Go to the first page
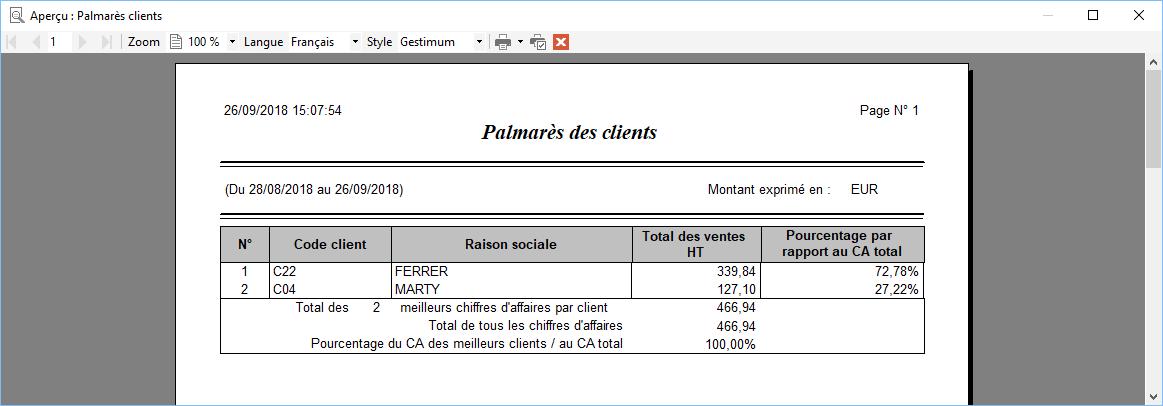This screenshot has height=406, width=1163. pyautogui.click(x=11, y=42)
